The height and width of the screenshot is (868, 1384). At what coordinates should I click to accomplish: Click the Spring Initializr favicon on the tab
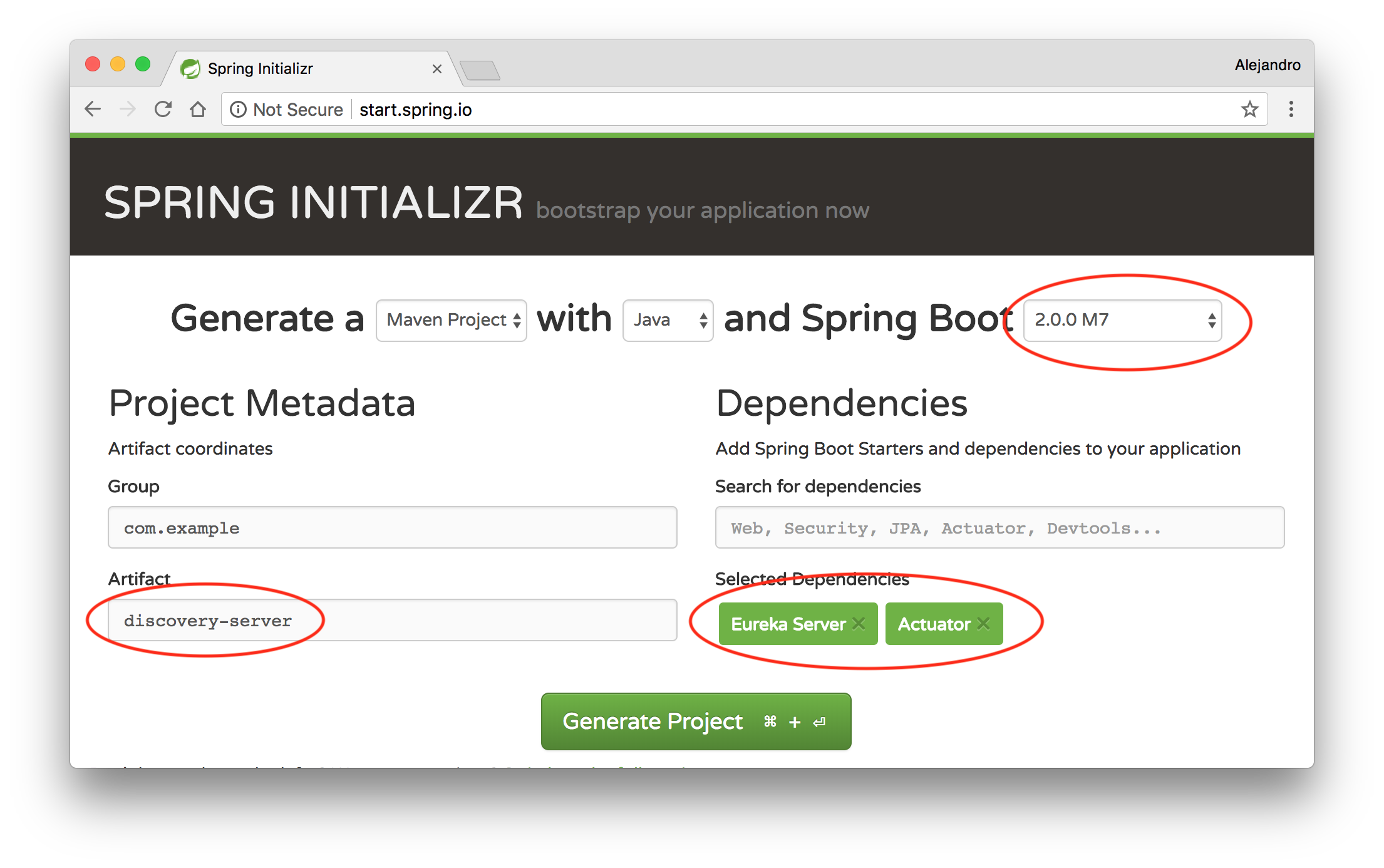[191, 68]
